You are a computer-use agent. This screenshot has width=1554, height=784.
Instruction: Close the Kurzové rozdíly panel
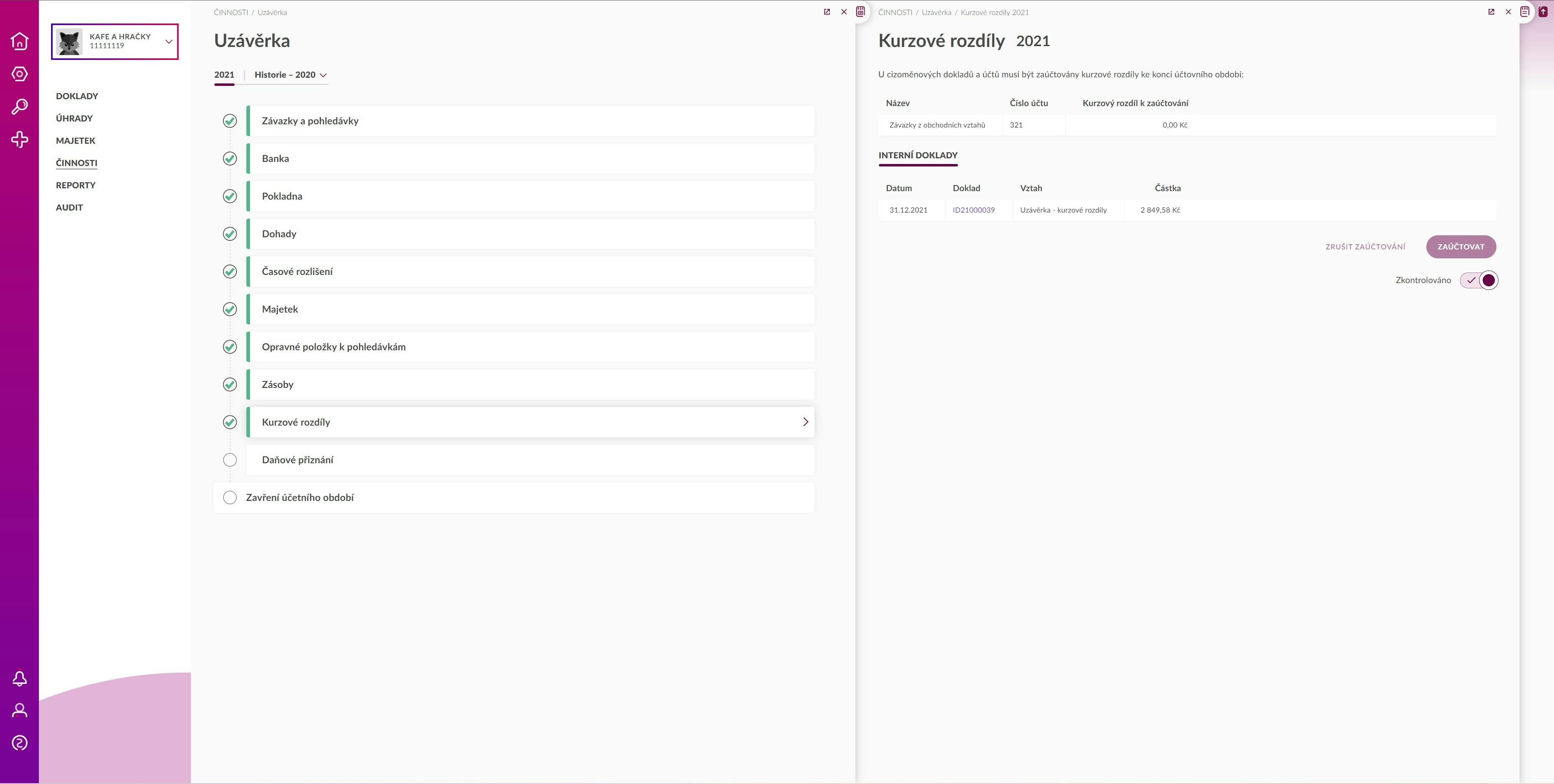(x=1508, y=11)
